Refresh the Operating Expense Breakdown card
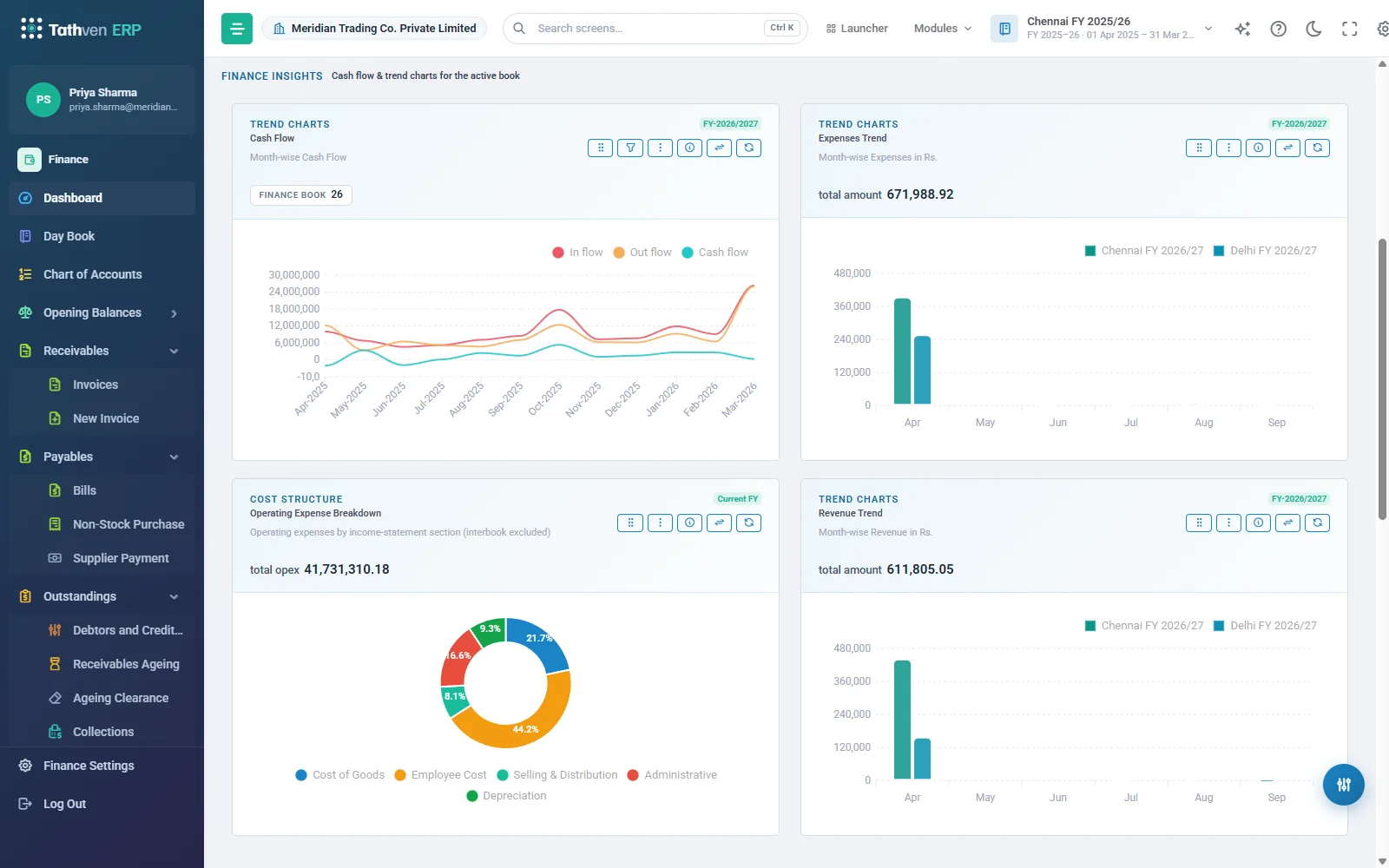This screenshot has height=868, width=1389. pyautogui.click(x=748, y=523)
